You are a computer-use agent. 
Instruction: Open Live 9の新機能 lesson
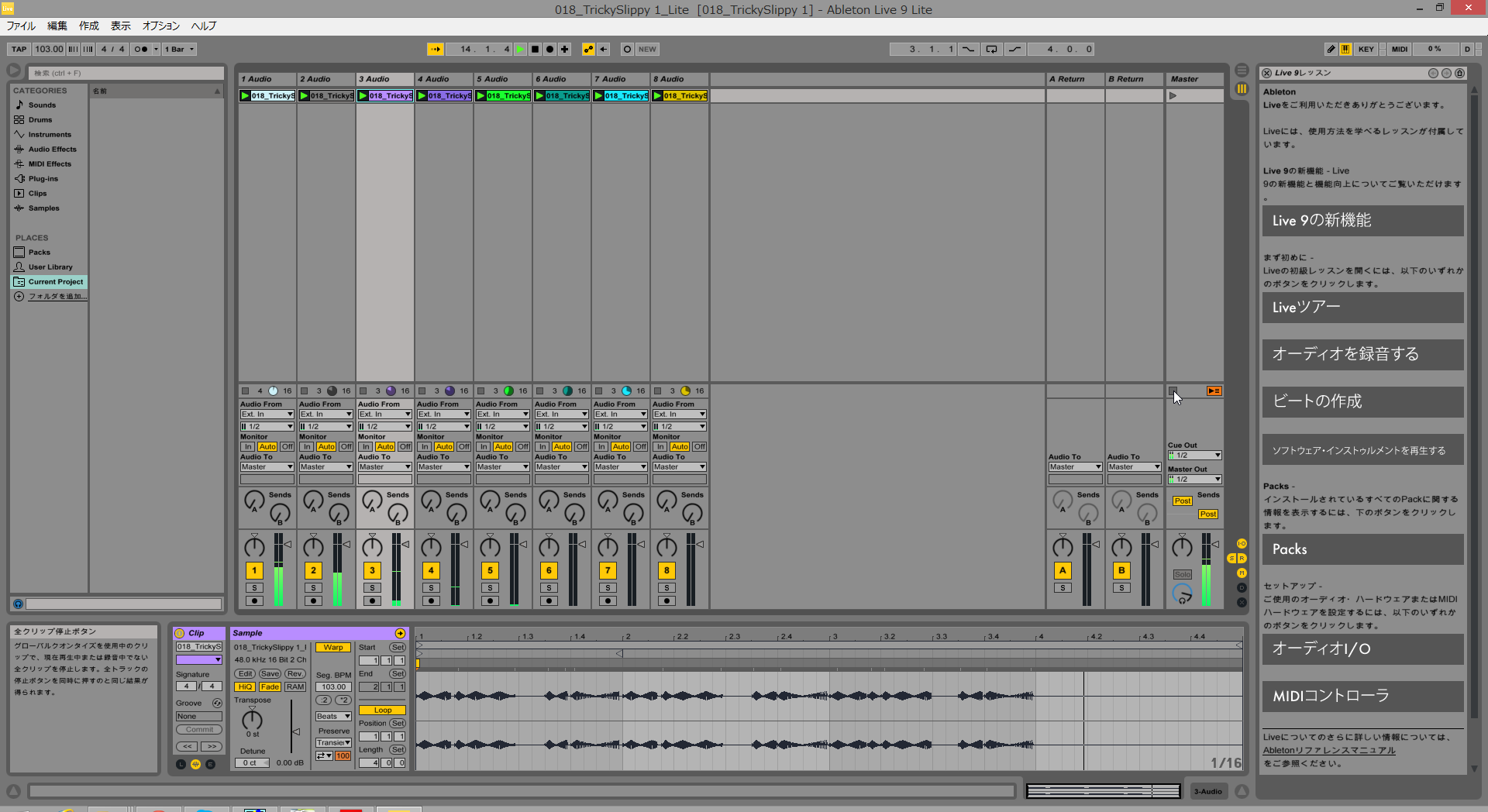click(x=1362, y=221)
